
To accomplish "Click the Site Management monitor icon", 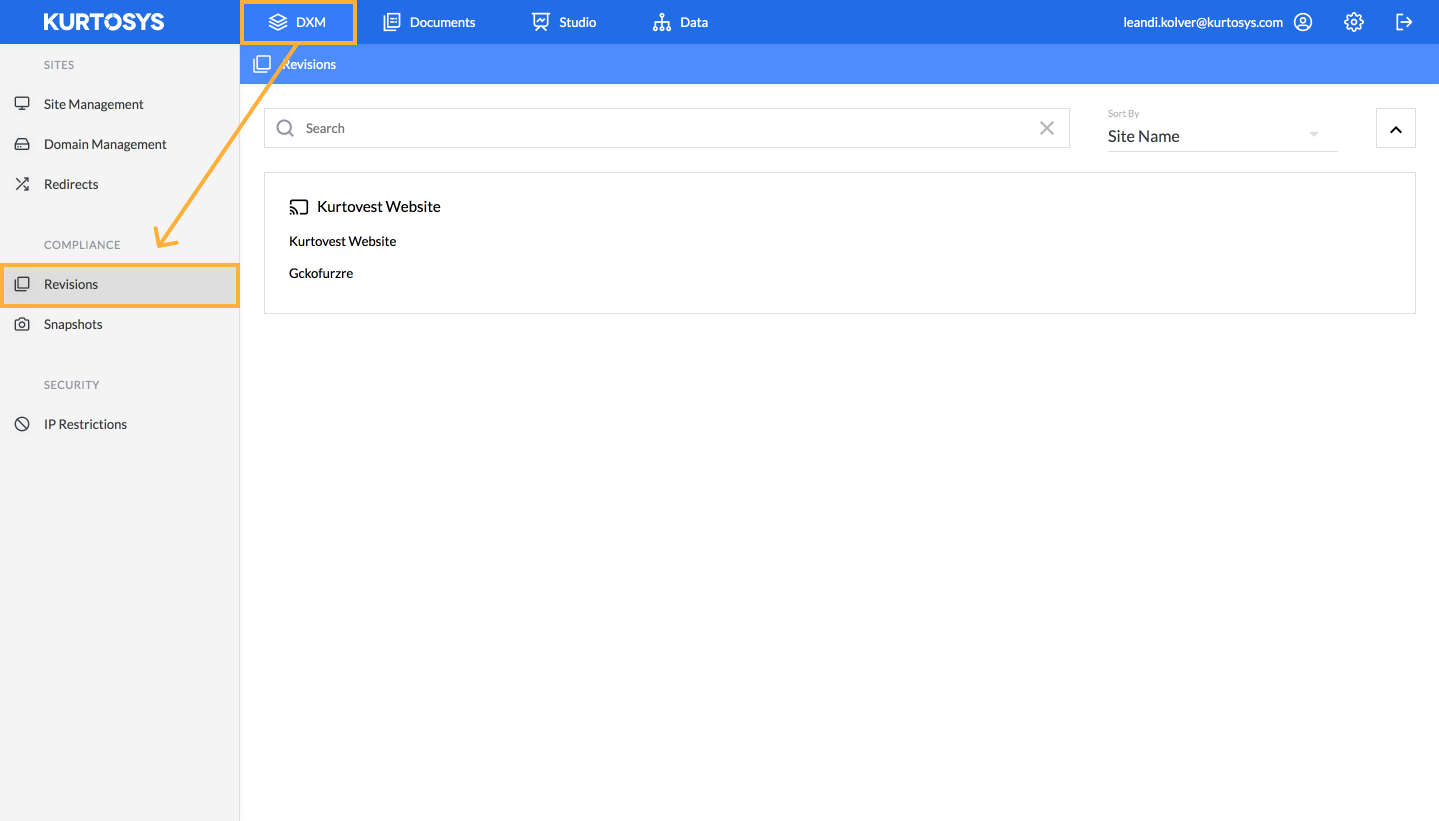I will click(22, 104).
